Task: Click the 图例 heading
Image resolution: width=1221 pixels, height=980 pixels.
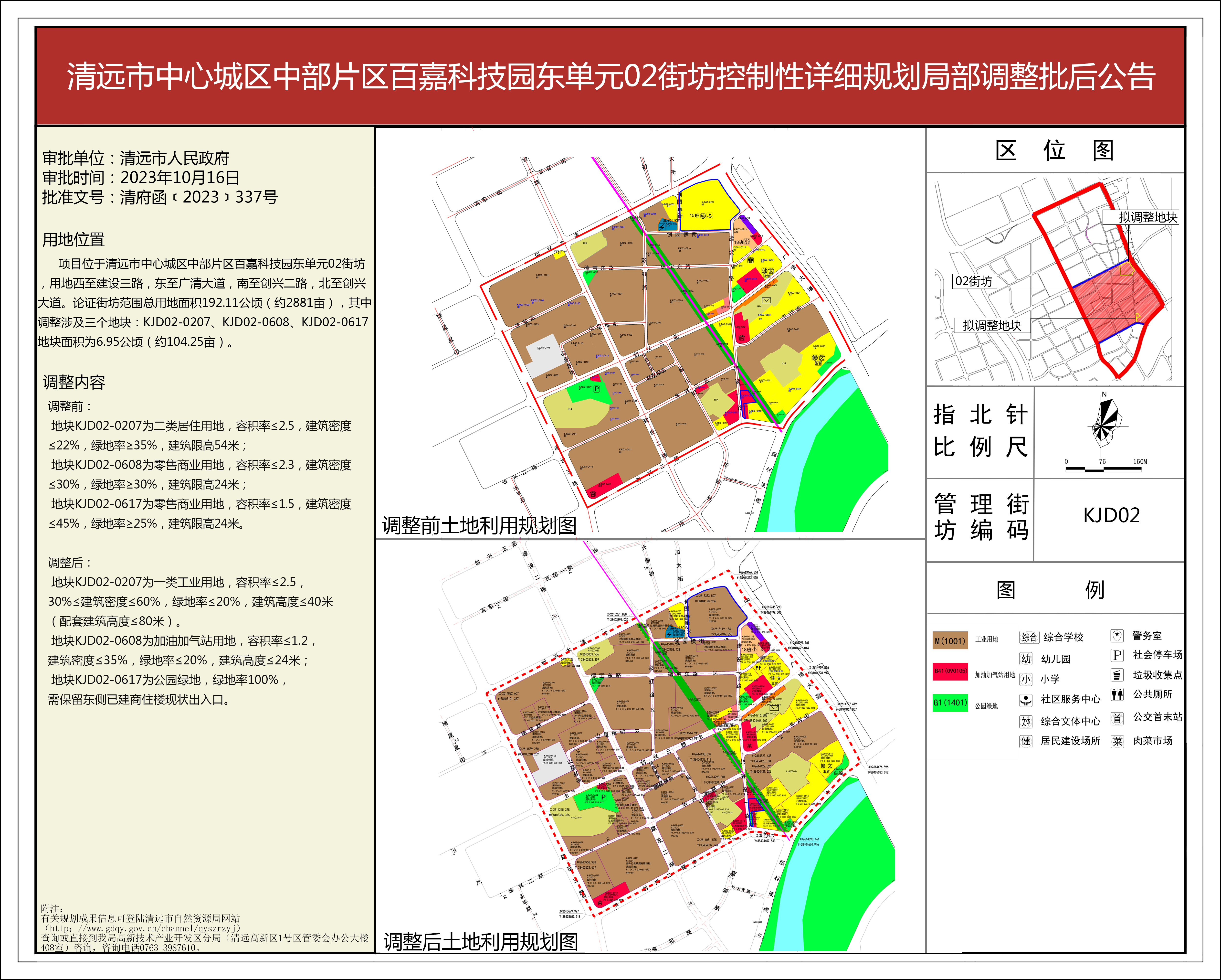Action: pyautogui.click(x=1050, y=590)
